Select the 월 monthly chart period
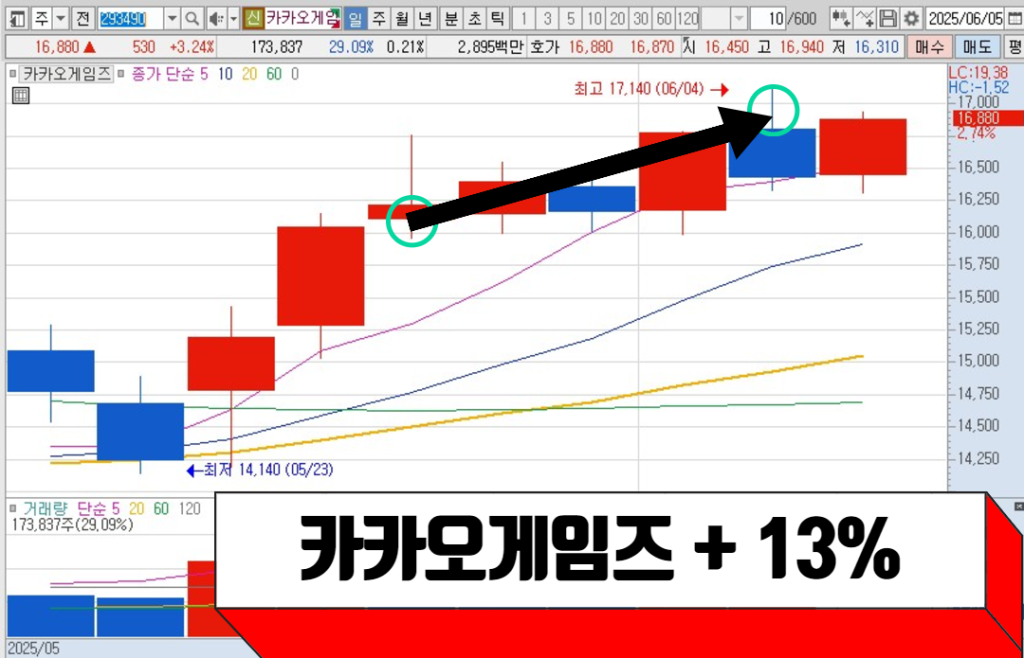The image size is (1024, 658). (x=402, y=19)
